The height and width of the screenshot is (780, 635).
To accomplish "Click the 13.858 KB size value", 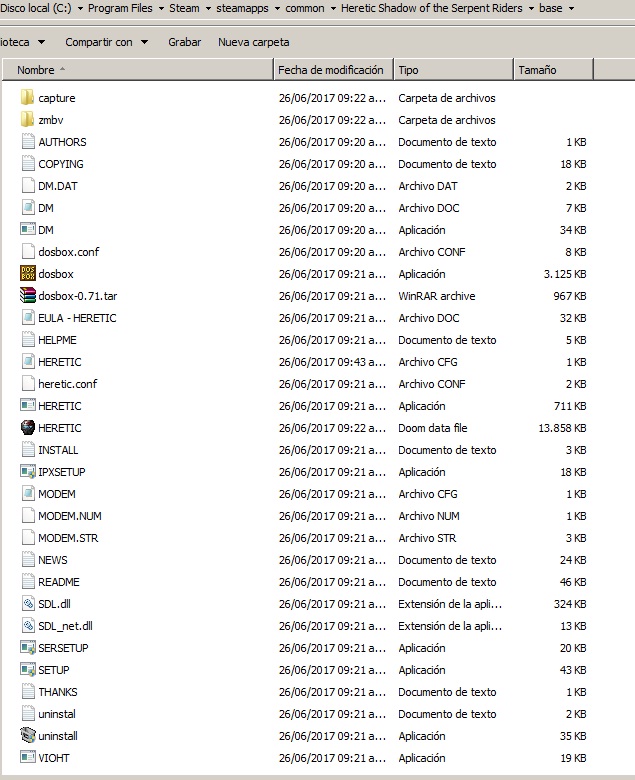I will click(x=562, y=428).
